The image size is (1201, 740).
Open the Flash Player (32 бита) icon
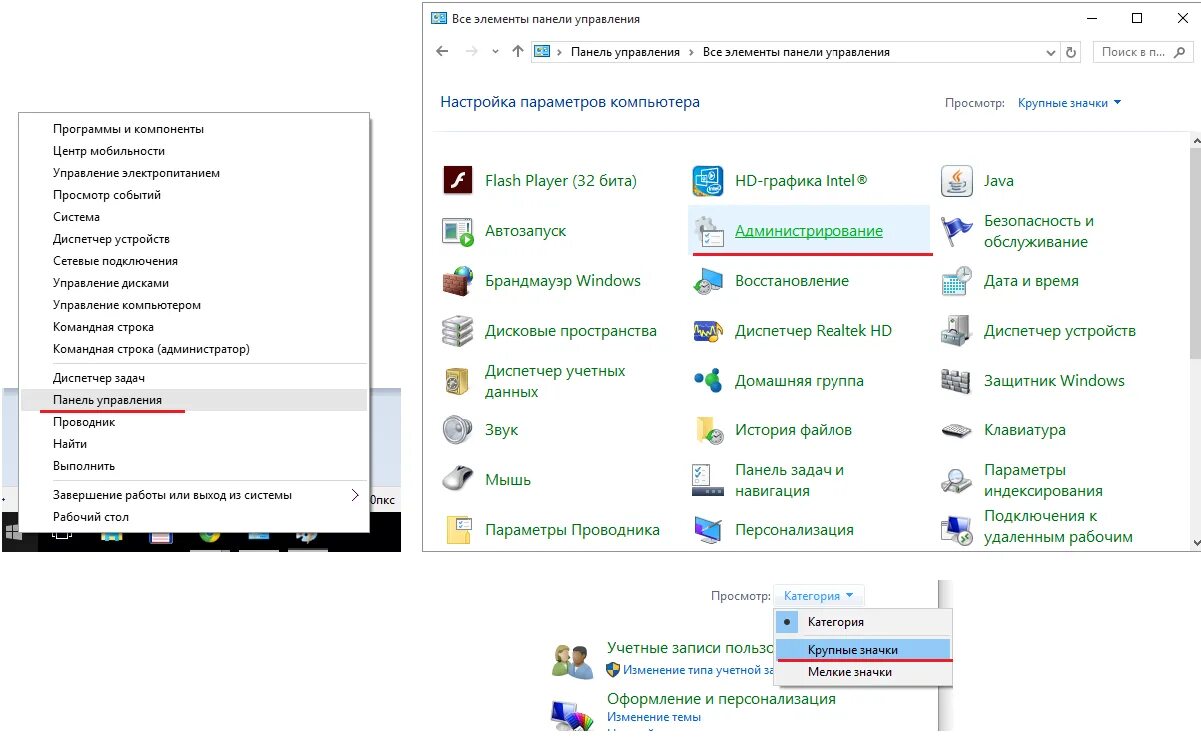[x=458, y=181]
